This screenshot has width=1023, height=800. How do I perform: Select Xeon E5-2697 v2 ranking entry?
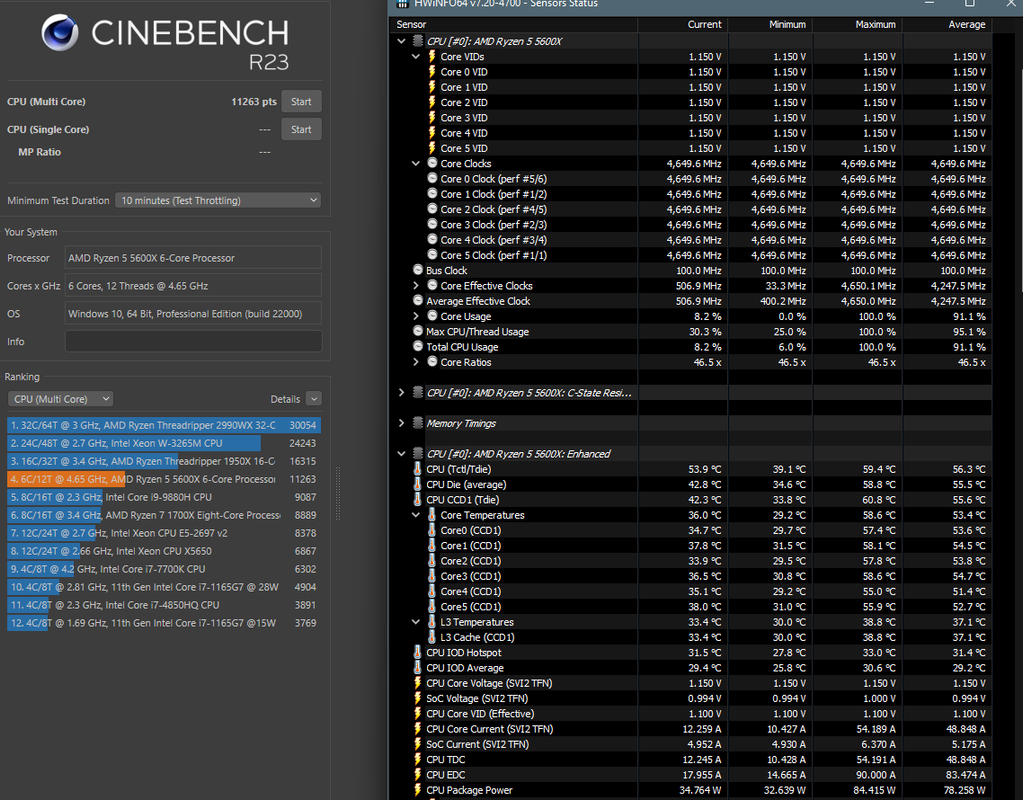[164, 533]
